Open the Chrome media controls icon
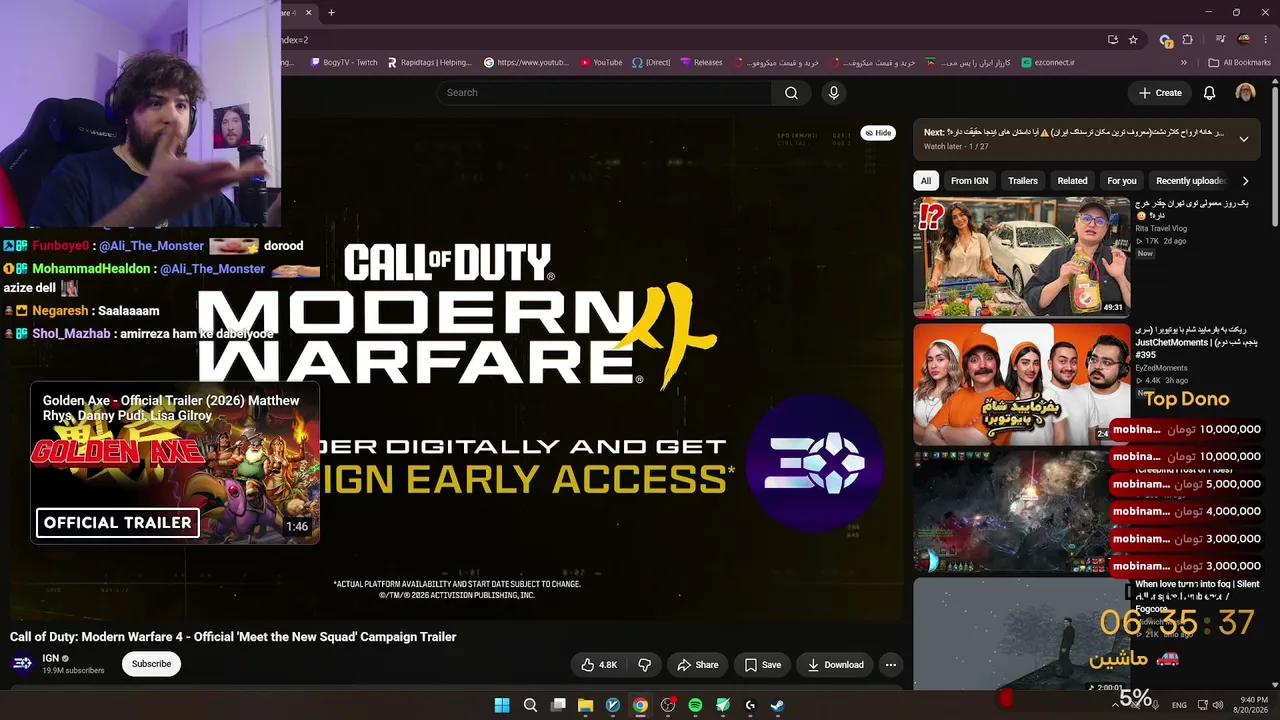The height and width of the screenshot is (720, 1280). click(x=1221, y=40)
